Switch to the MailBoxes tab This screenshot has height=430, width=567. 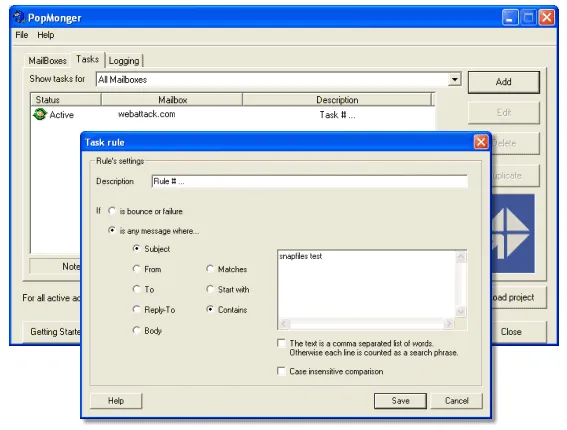(47, 60)
